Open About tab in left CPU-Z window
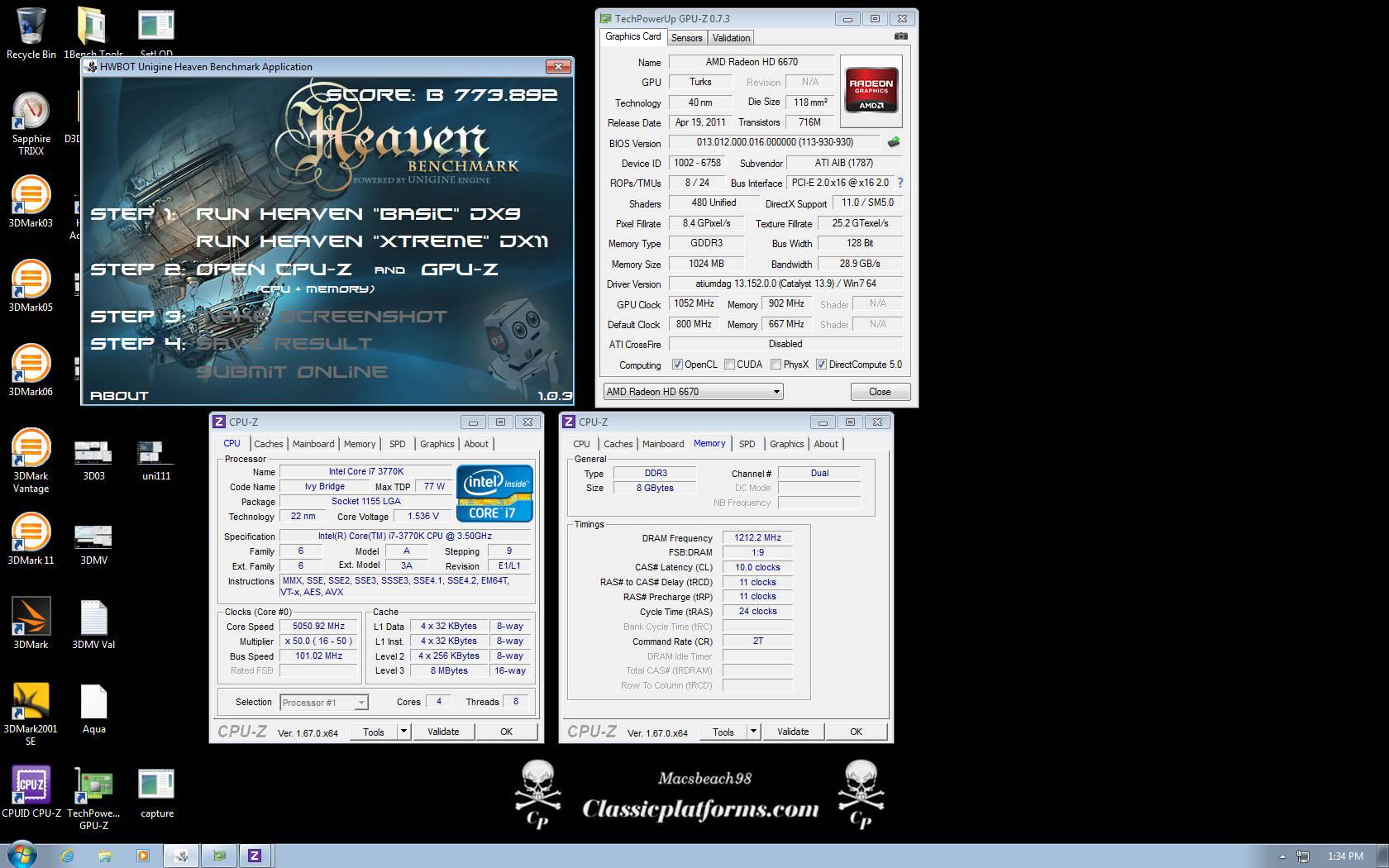The height and width of the screenshot is (868, 1389). click(x=475, y=444)
